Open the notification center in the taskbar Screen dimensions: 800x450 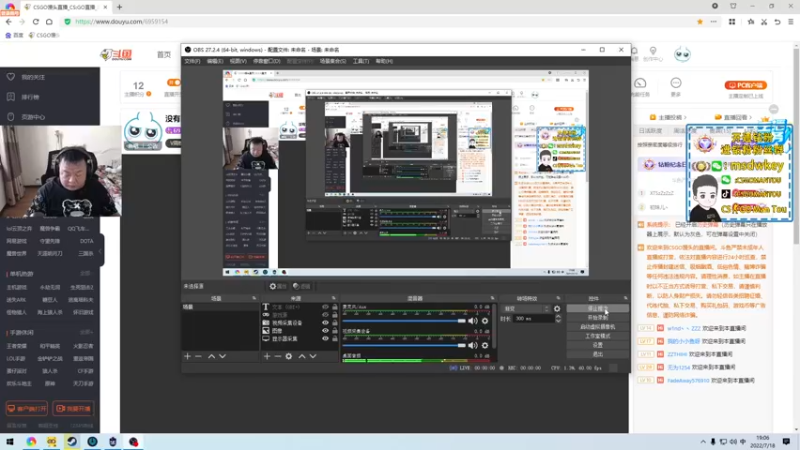click(x=786, y=441)
